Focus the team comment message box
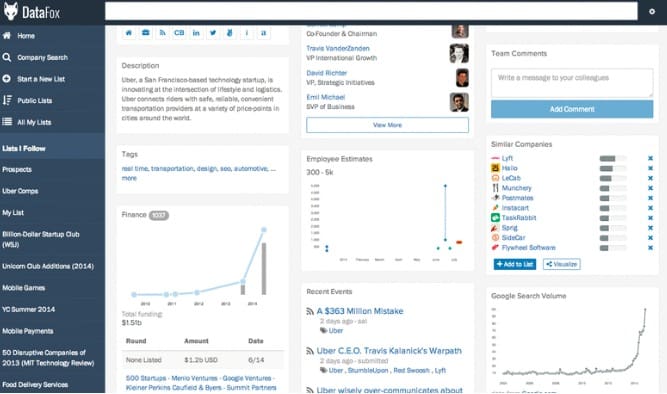 (x=572, y=83)
